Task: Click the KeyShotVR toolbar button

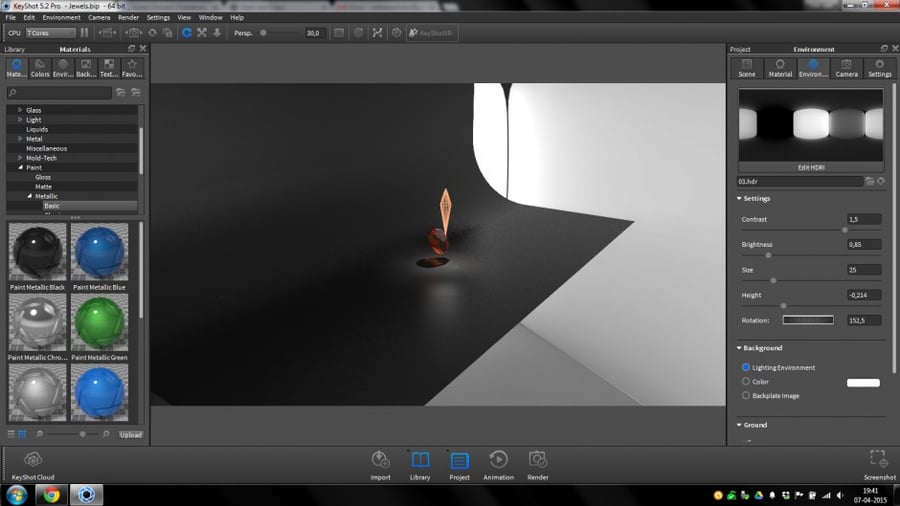Action: [430, 33]
